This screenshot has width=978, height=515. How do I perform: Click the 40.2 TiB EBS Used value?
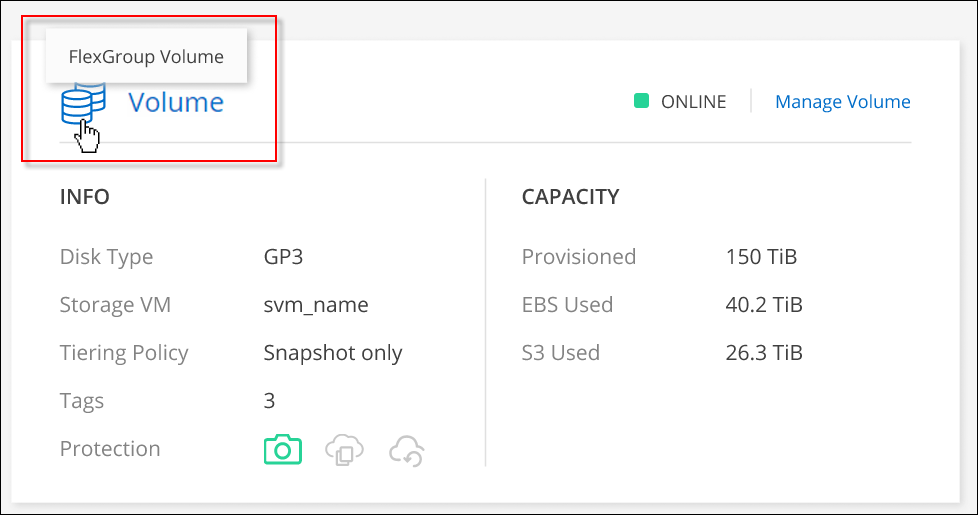pyautogui.click(x=764, y=305)
